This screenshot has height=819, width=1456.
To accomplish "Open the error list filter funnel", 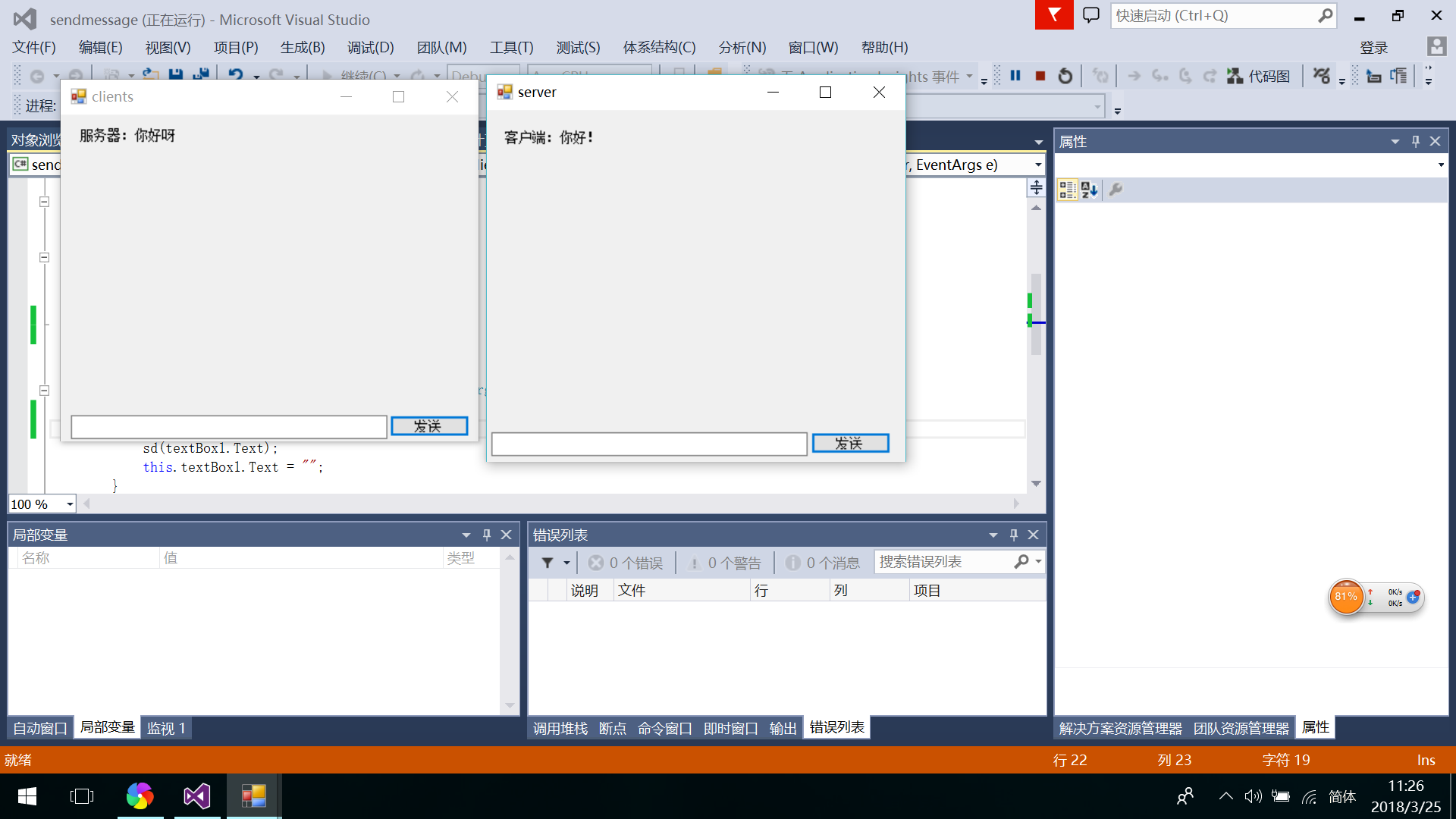I will [548, 562].
